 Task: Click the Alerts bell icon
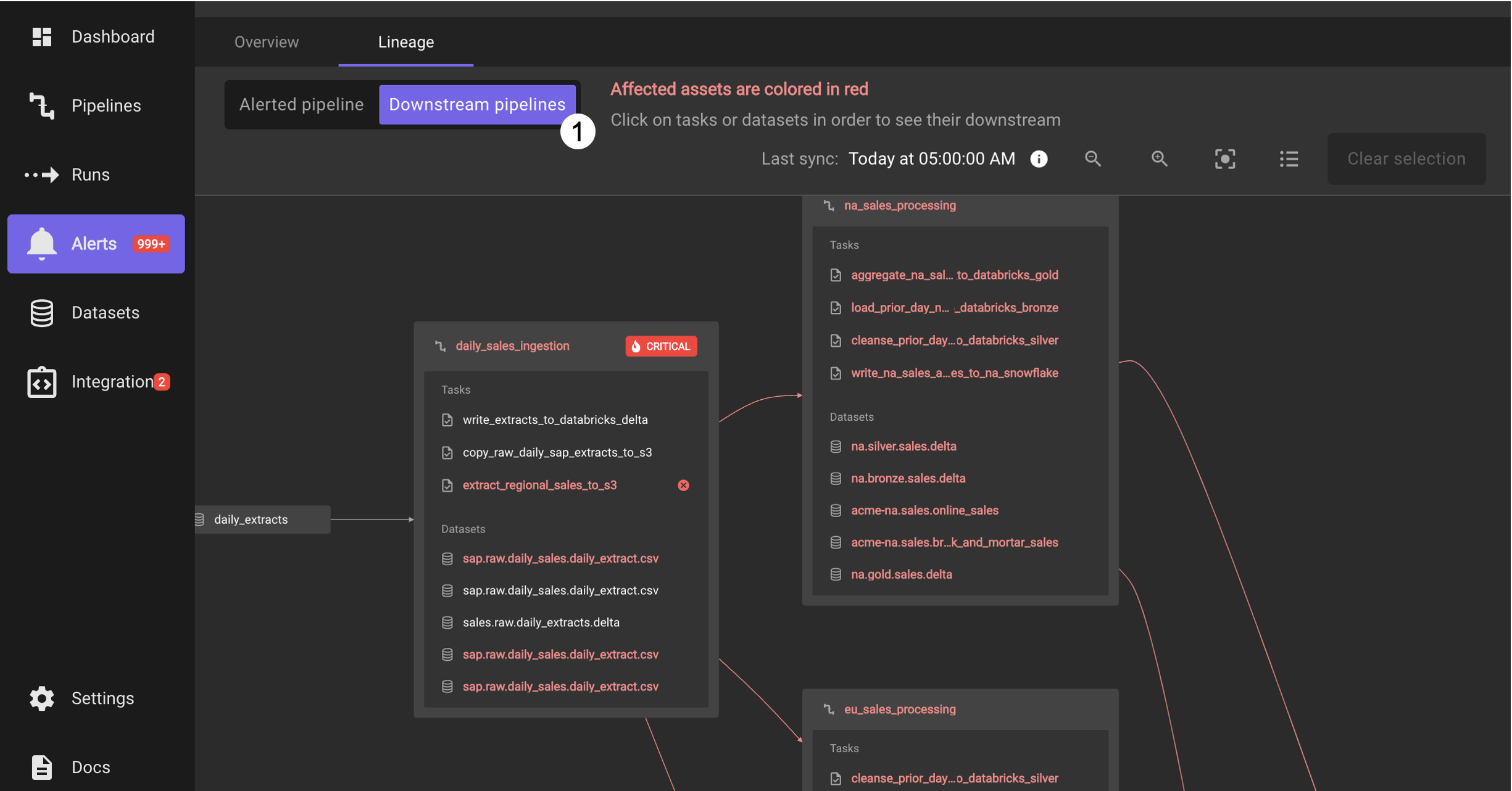click(x=42, y=243)
